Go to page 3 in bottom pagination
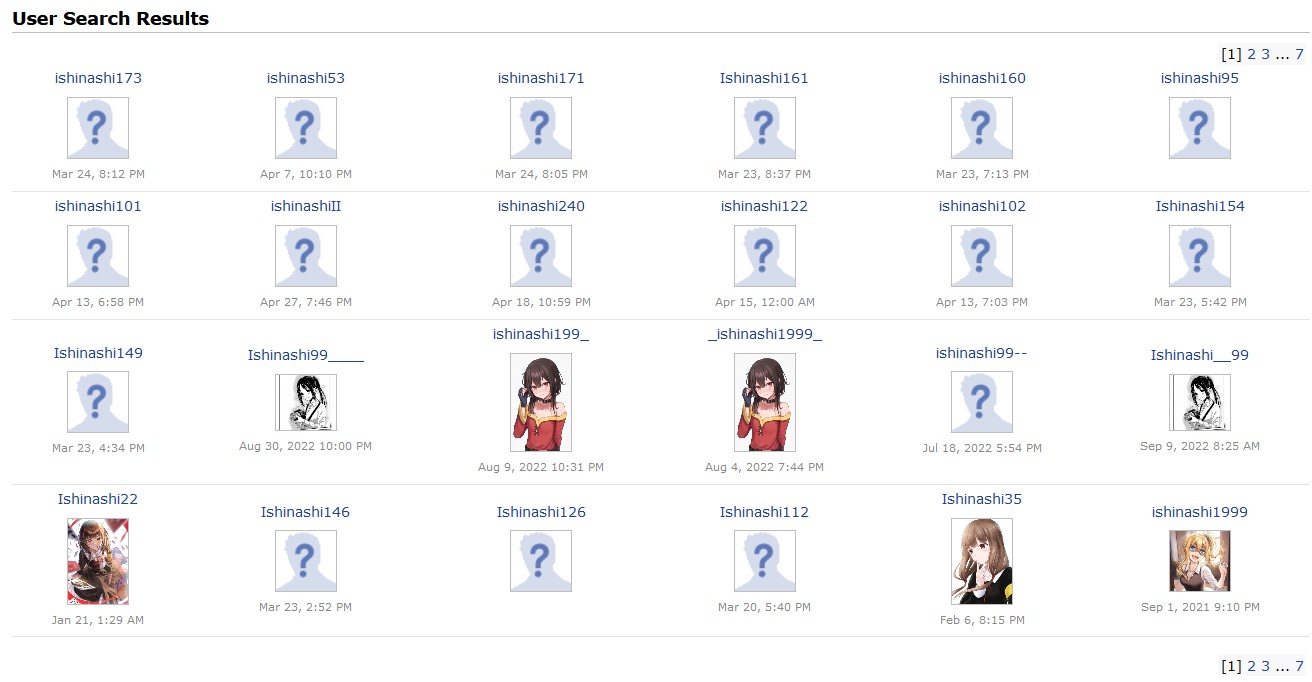1312x682 pixels. click(1265, 666)
